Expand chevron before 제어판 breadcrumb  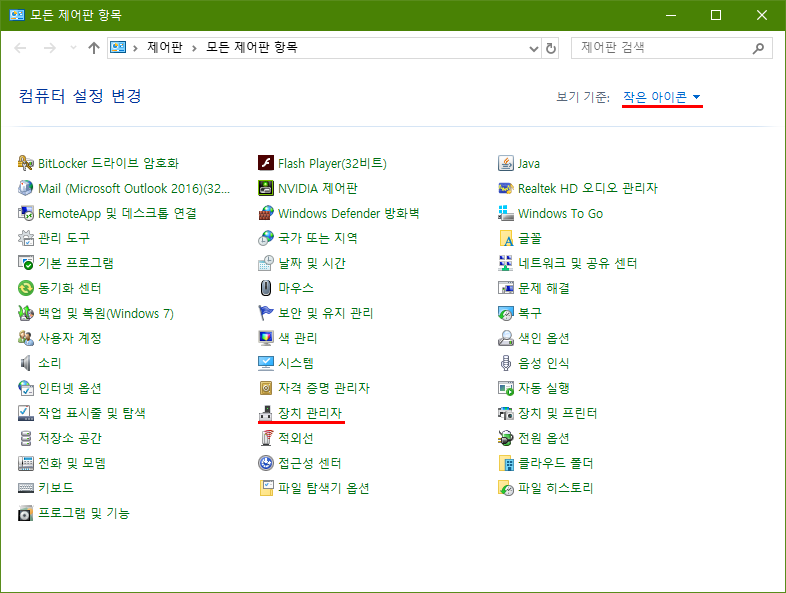point(135,48)
